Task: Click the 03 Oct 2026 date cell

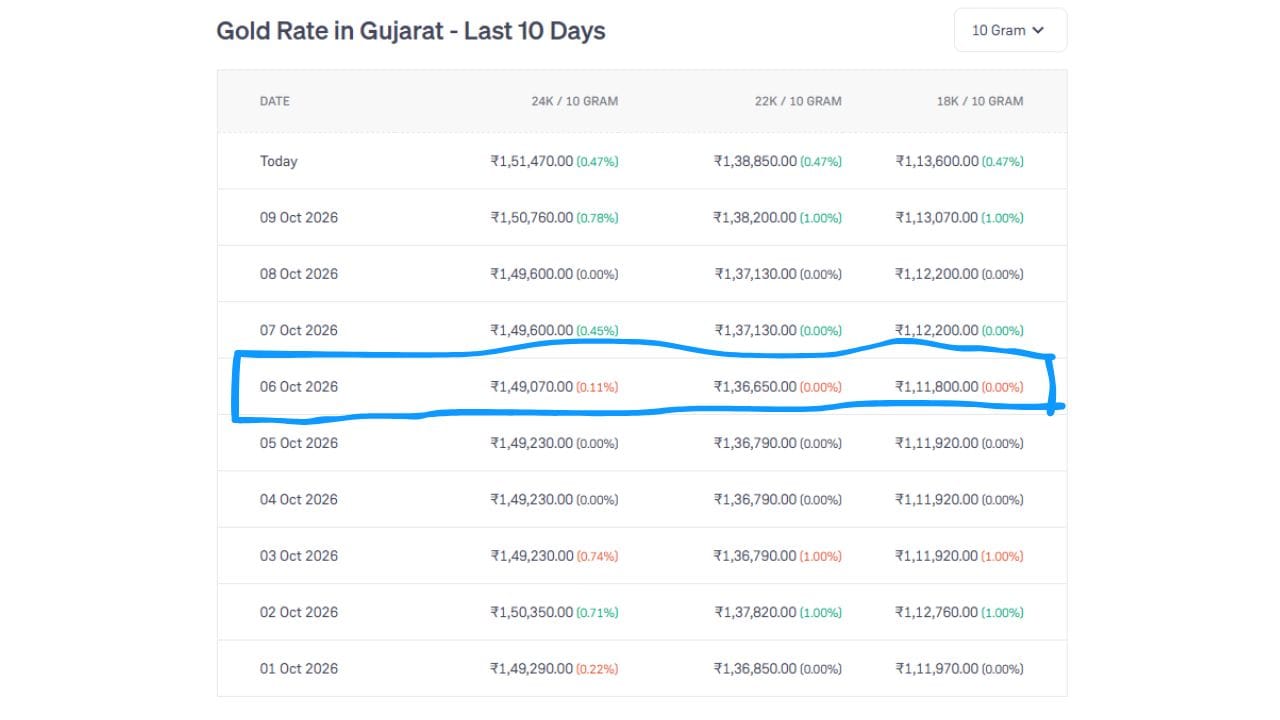Action: pyautogui.click(x=299, y=555)
